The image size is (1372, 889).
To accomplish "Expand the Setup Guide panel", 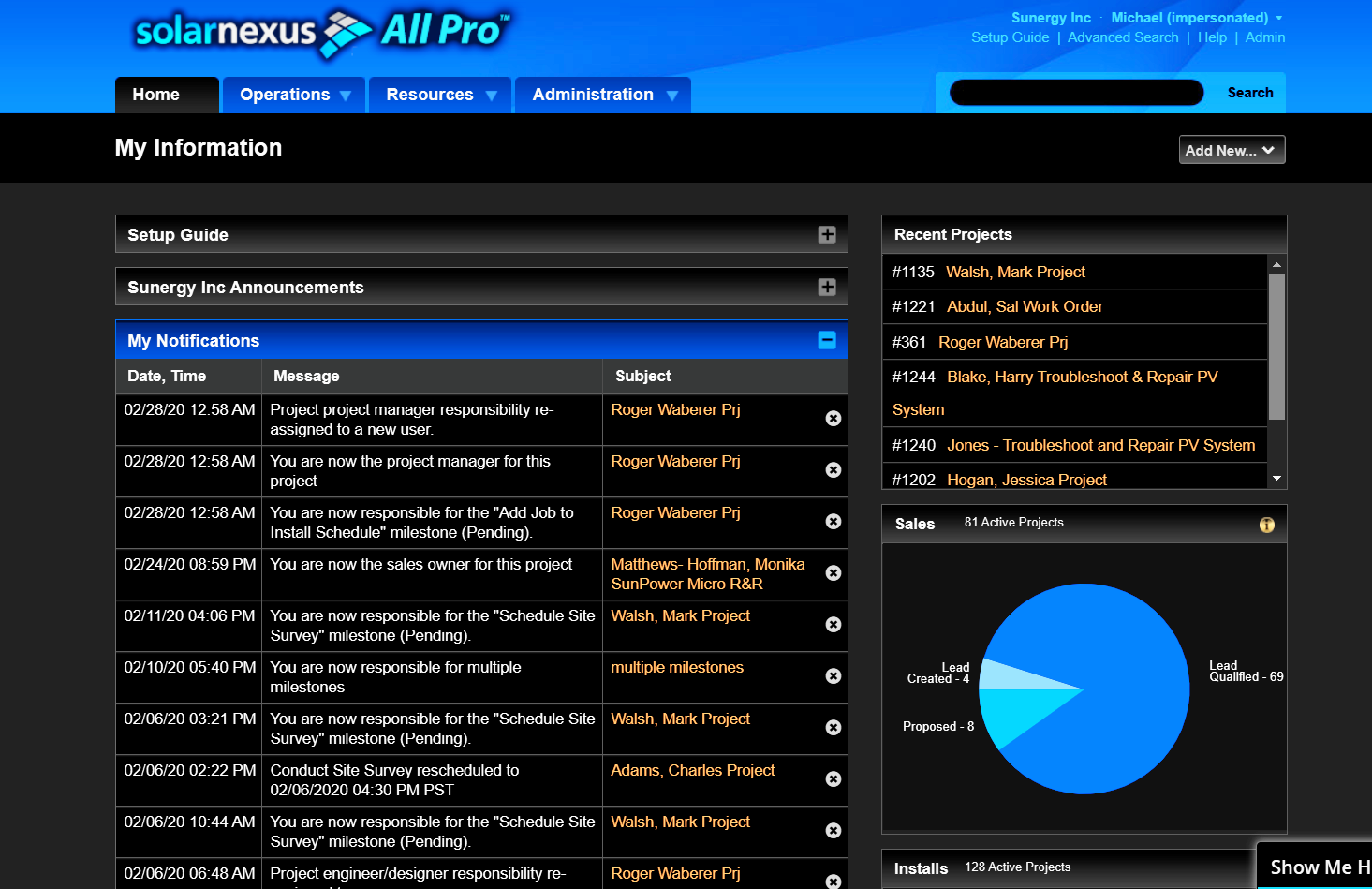I will click(x=826, y=235).
